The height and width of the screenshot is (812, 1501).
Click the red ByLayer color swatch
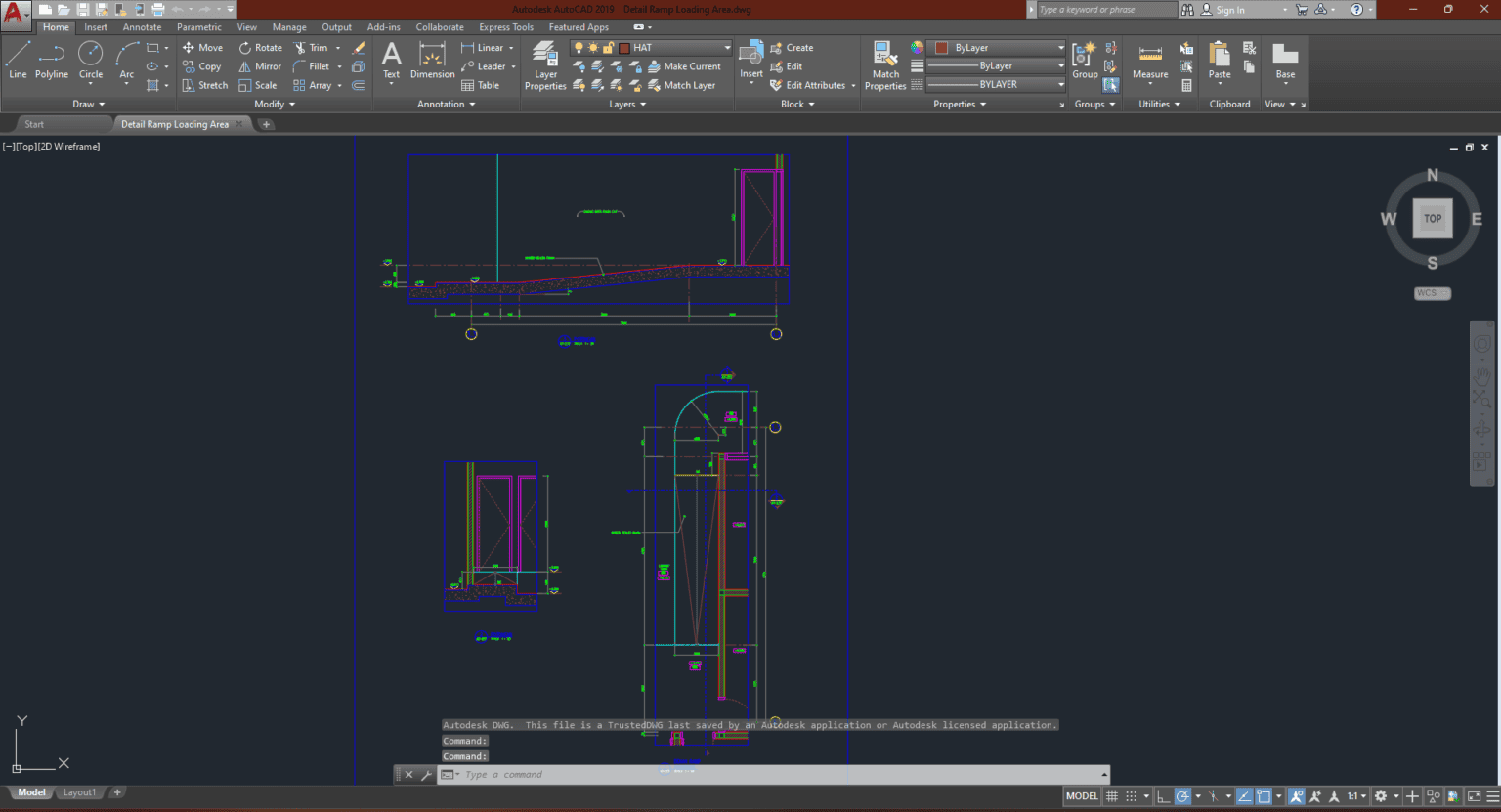tap(938, 47)
